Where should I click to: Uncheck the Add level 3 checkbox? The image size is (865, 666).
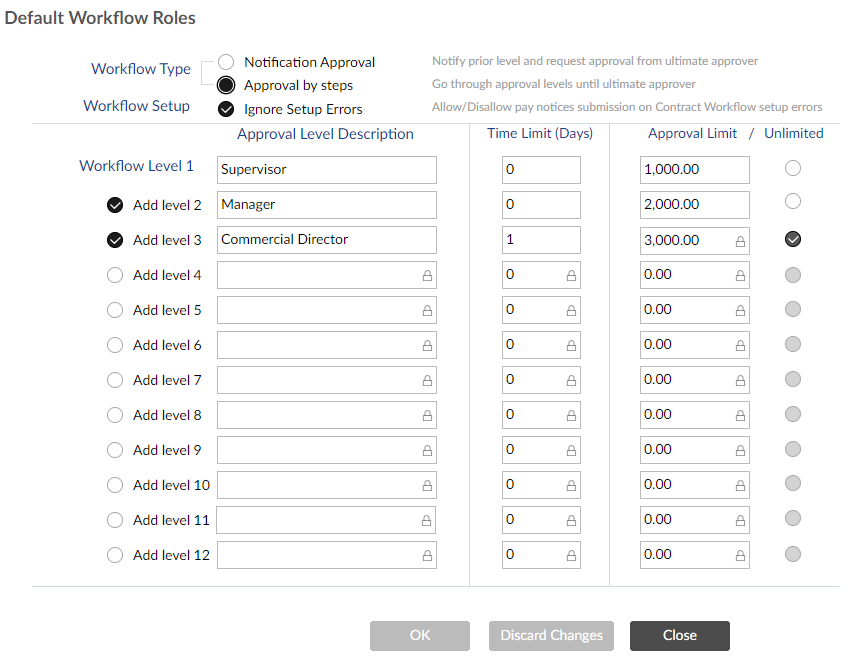point(115,240)
